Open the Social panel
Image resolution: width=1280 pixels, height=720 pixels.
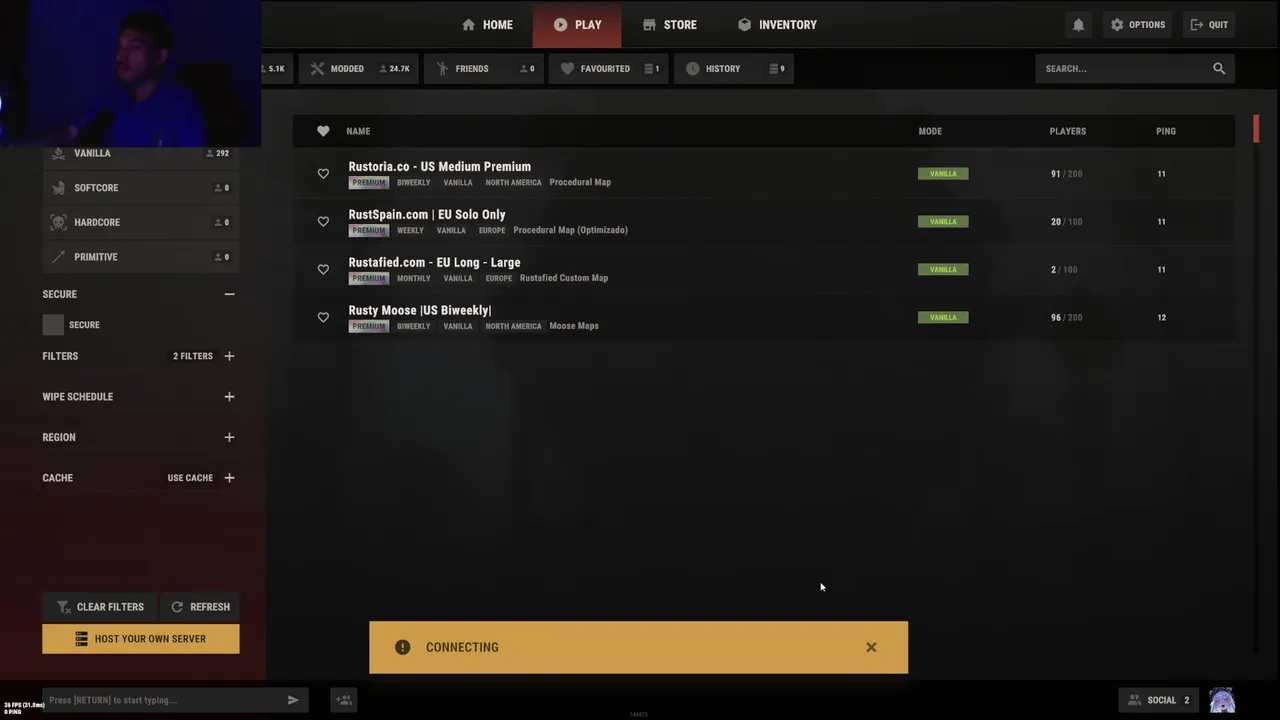point(1158,700)
